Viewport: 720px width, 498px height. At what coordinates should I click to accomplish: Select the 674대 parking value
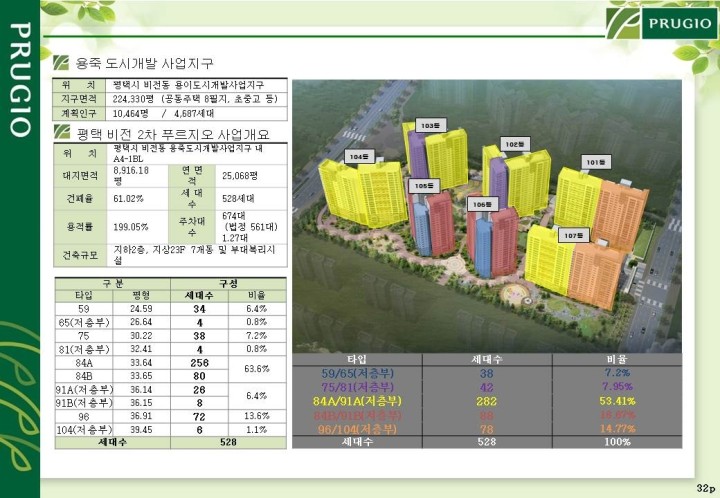pos(234,216)
